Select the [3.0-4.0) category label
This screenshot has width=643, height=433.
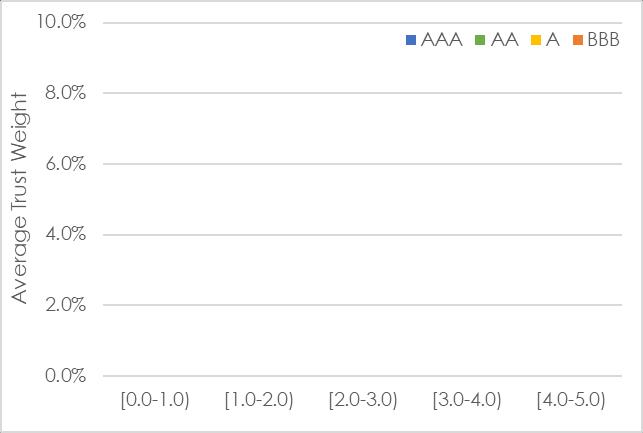[467, 400]
